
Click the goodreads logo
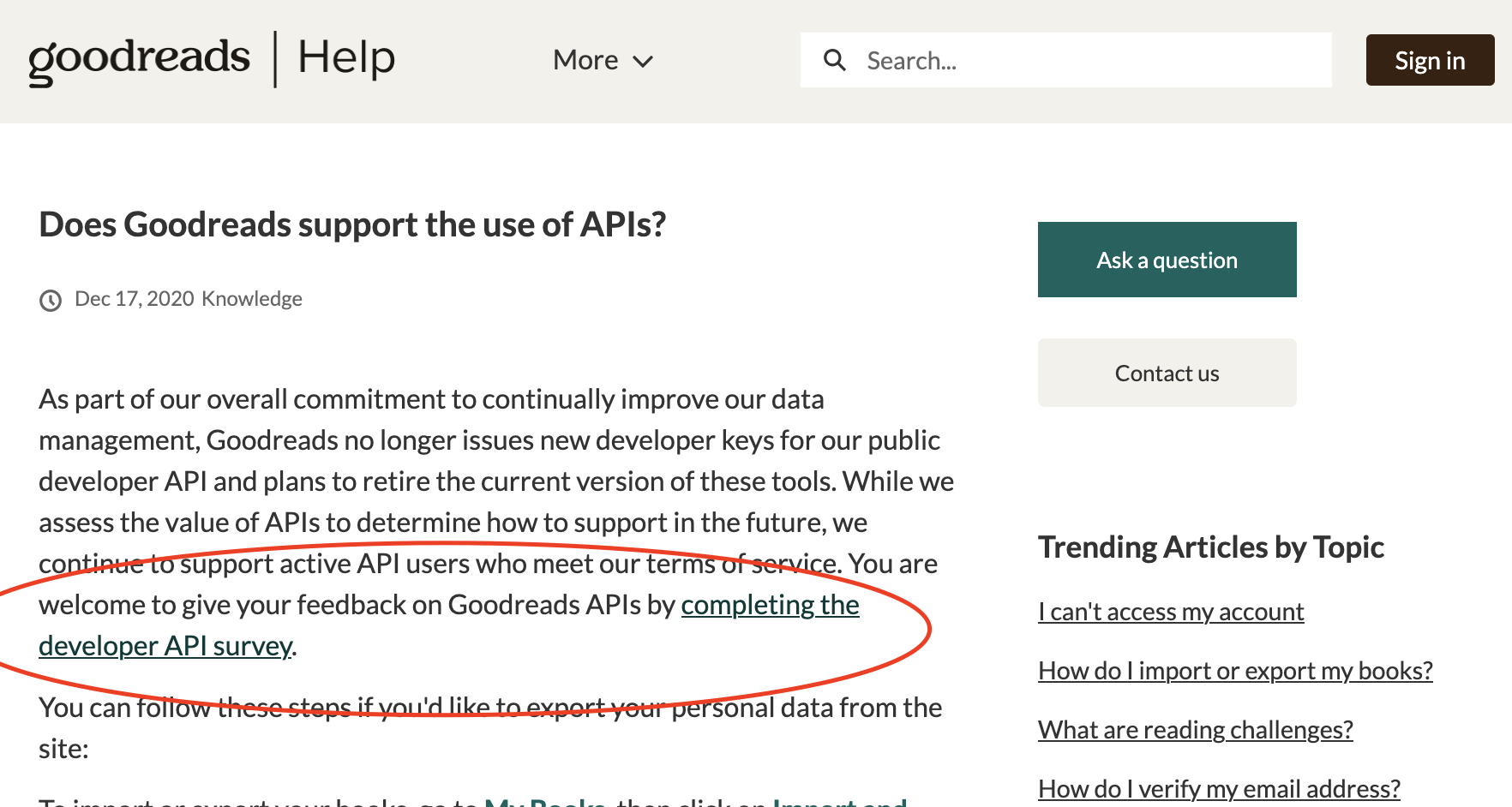[x=140, y=59]
